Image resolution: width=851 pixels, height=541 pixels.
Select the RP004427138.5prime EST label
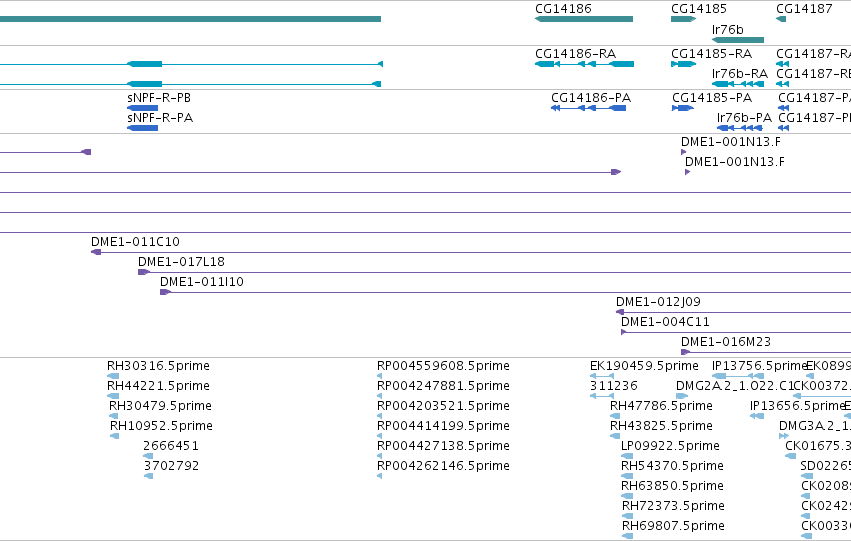coord(443,446)
